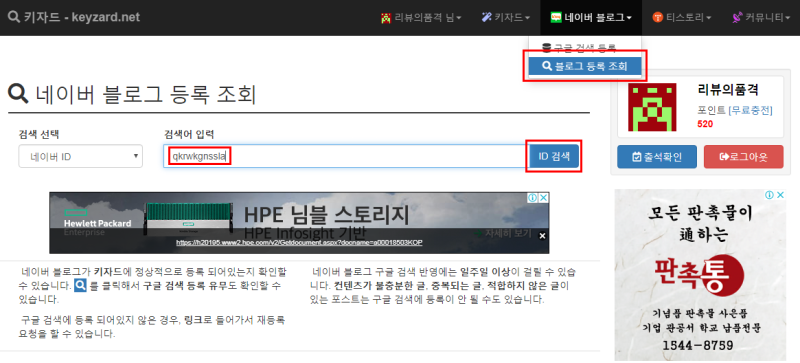Click the wand icon beside 키자드 menu
Viewport: 800px width, 363px height.
click(487, 17)
